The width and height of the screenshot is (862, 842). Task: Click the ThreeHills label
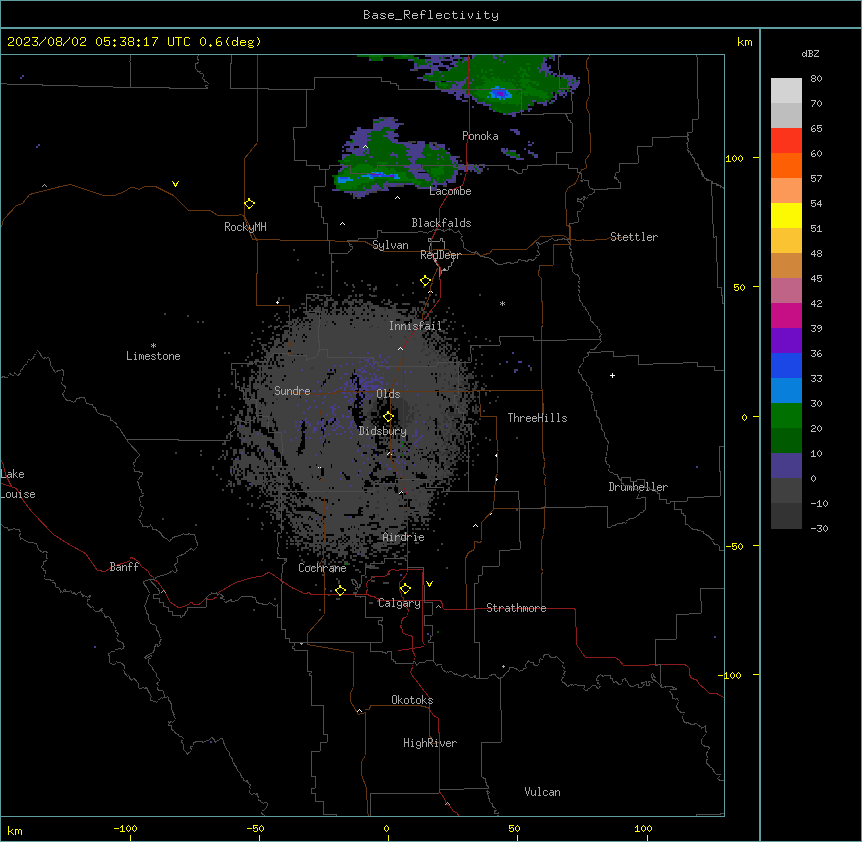pyautogui.click(x=537, y=418)
